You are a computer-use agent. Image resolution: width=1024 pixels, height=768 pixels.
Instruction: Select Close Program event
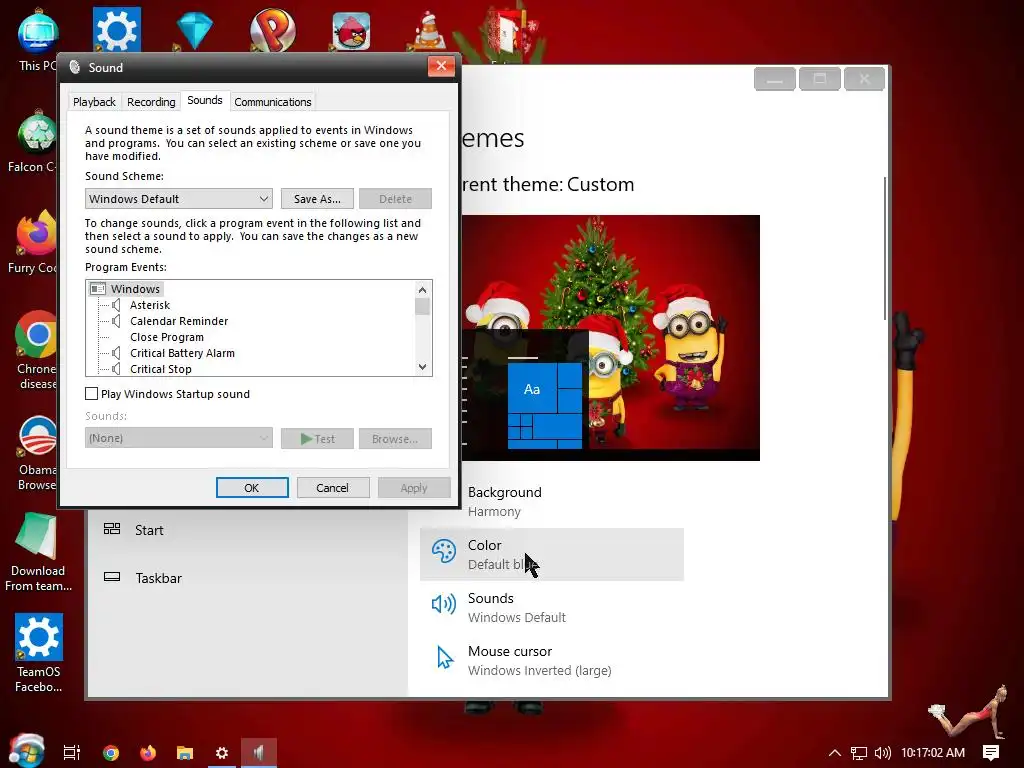point(167,337)
